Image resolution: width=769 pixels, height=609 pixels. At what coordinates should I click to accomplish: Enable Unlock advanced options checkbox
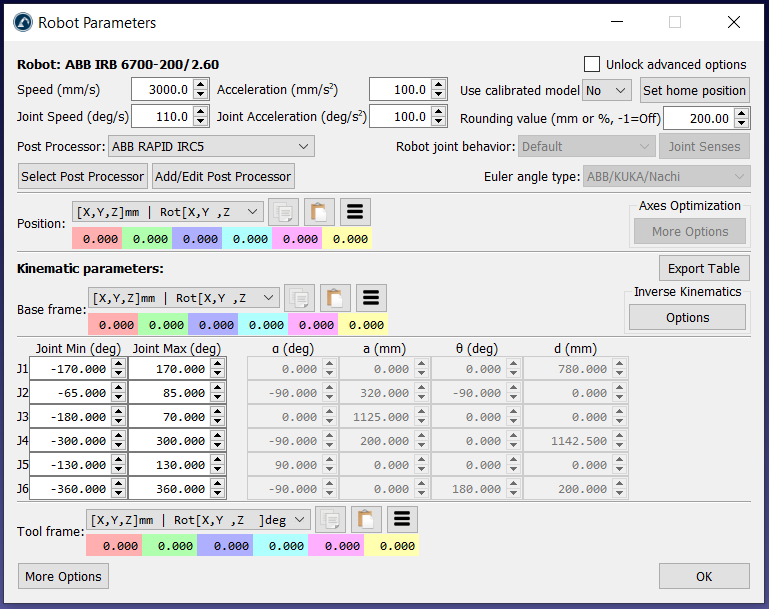tap(592, 64)
